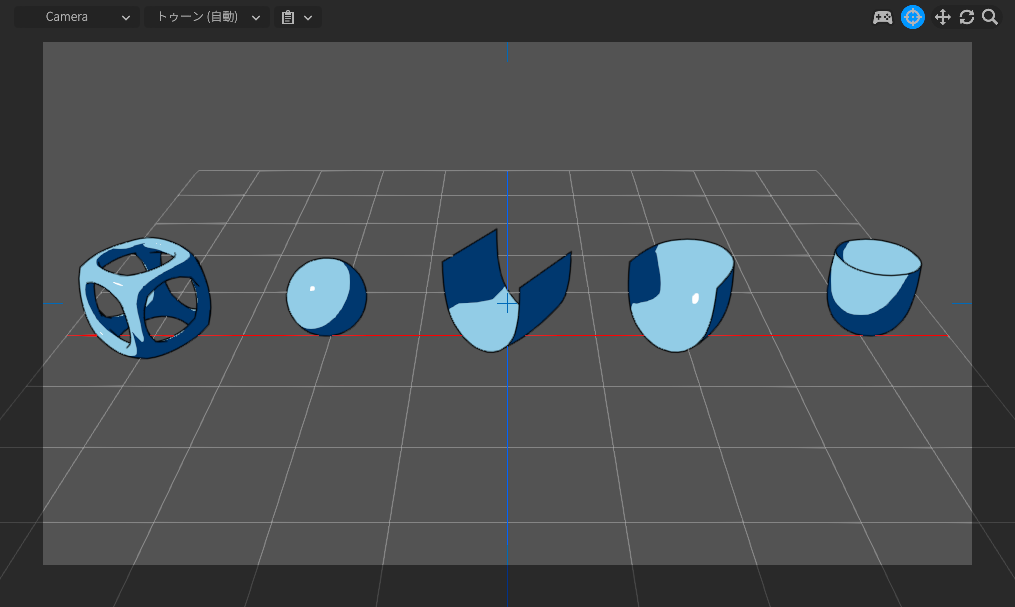Viewport: 1015px width, 607px height.
Task: Toggle the blue target focus button
Action: (912, 17)
